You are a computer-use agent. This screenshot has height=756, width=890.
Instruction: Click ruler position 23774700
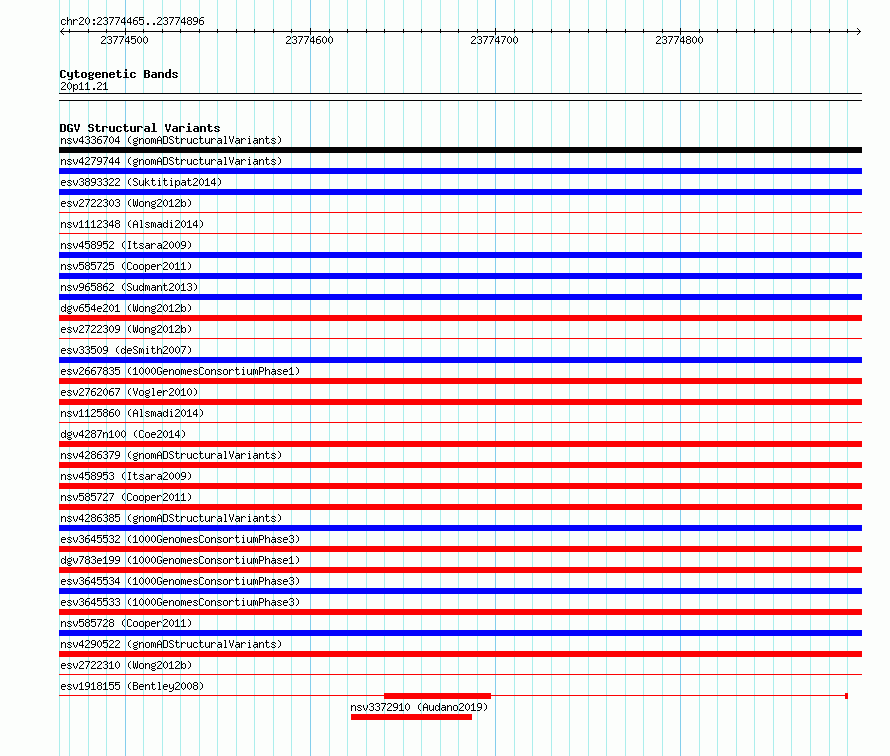click(x=494, y=40)
